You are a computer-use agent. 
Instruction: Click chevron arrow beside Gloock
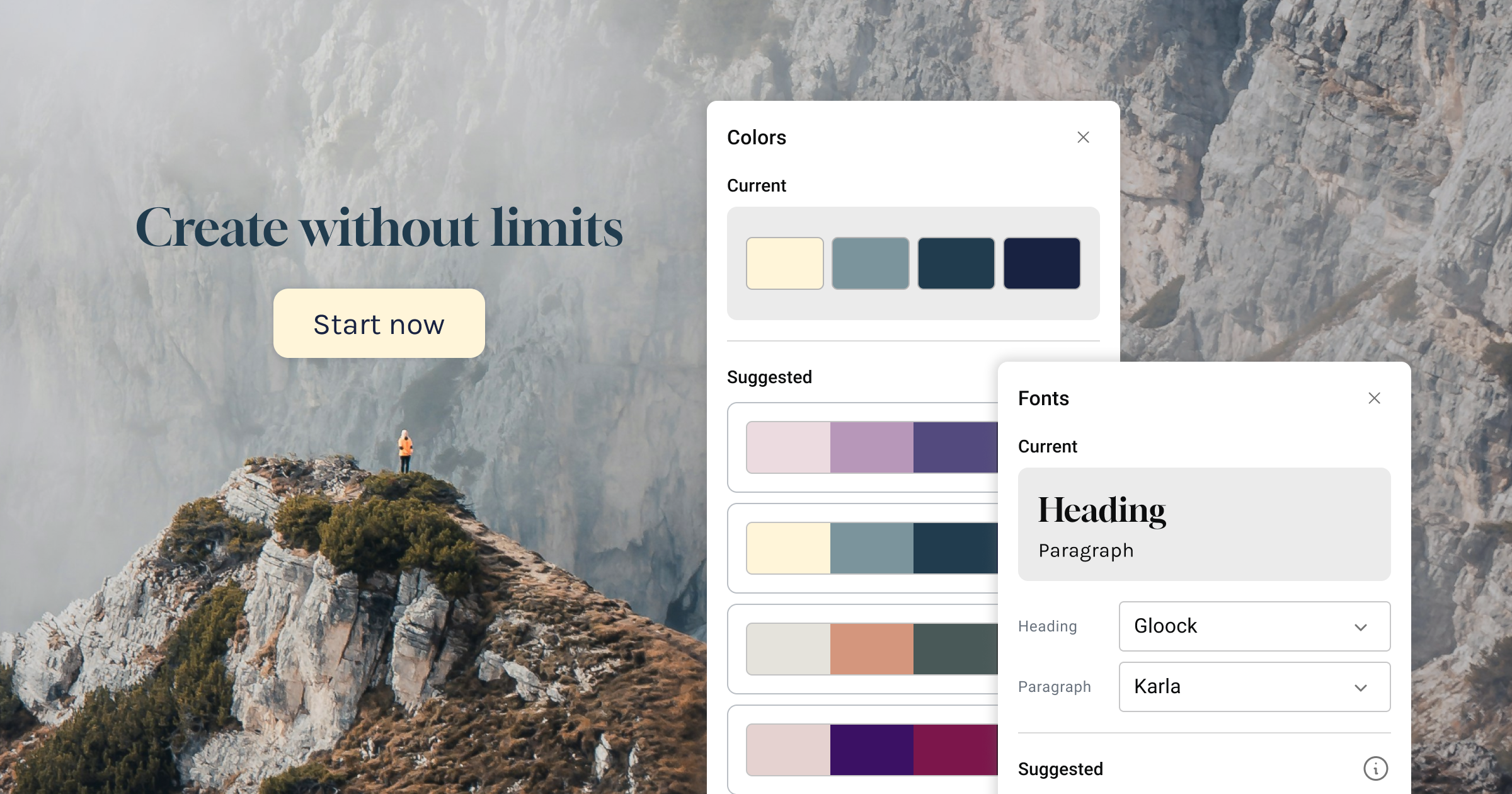(x=1360, y=627)
